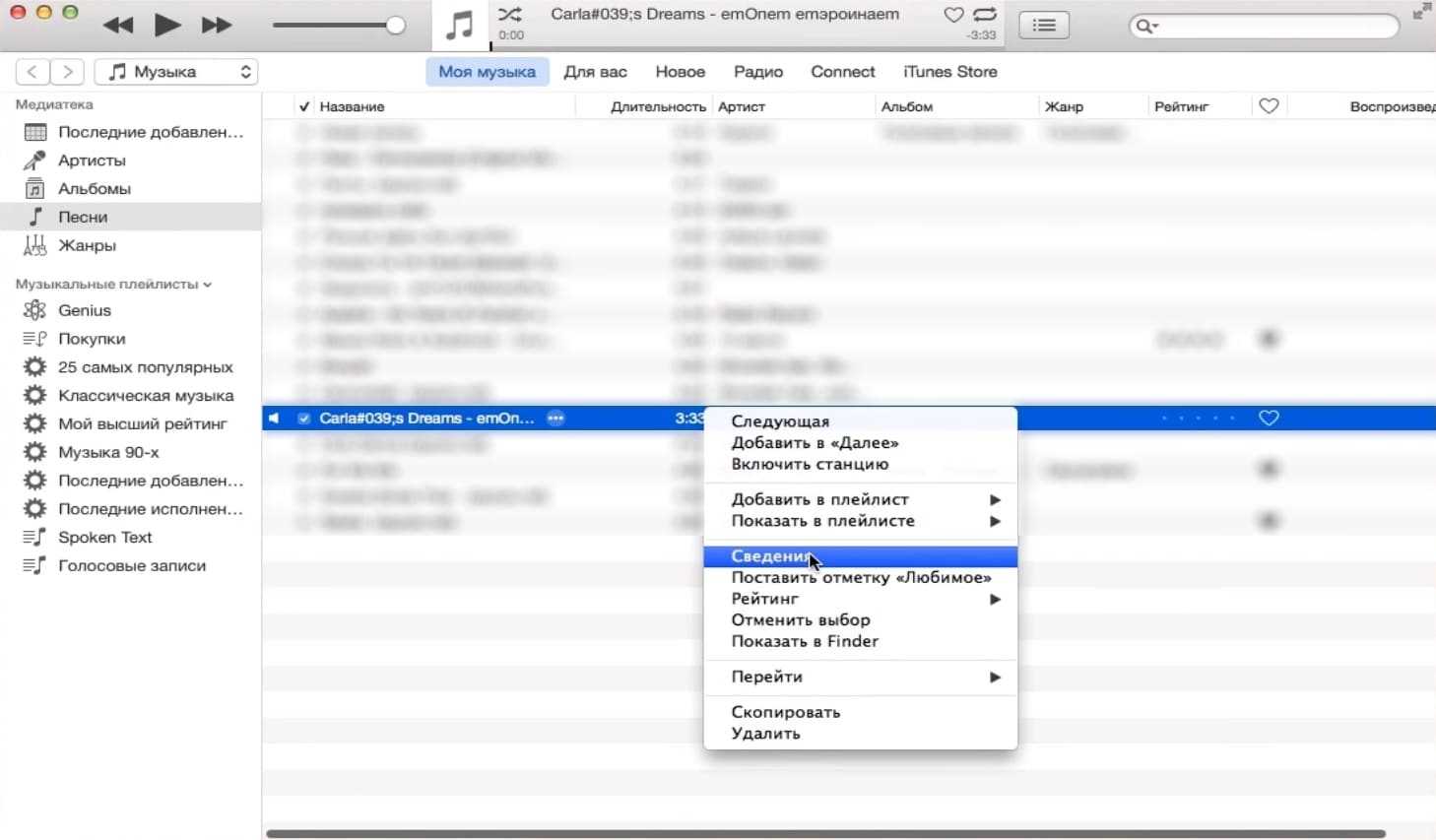Select Альбомы in the sidebar
1436x840 pixels.
point(131,189)
